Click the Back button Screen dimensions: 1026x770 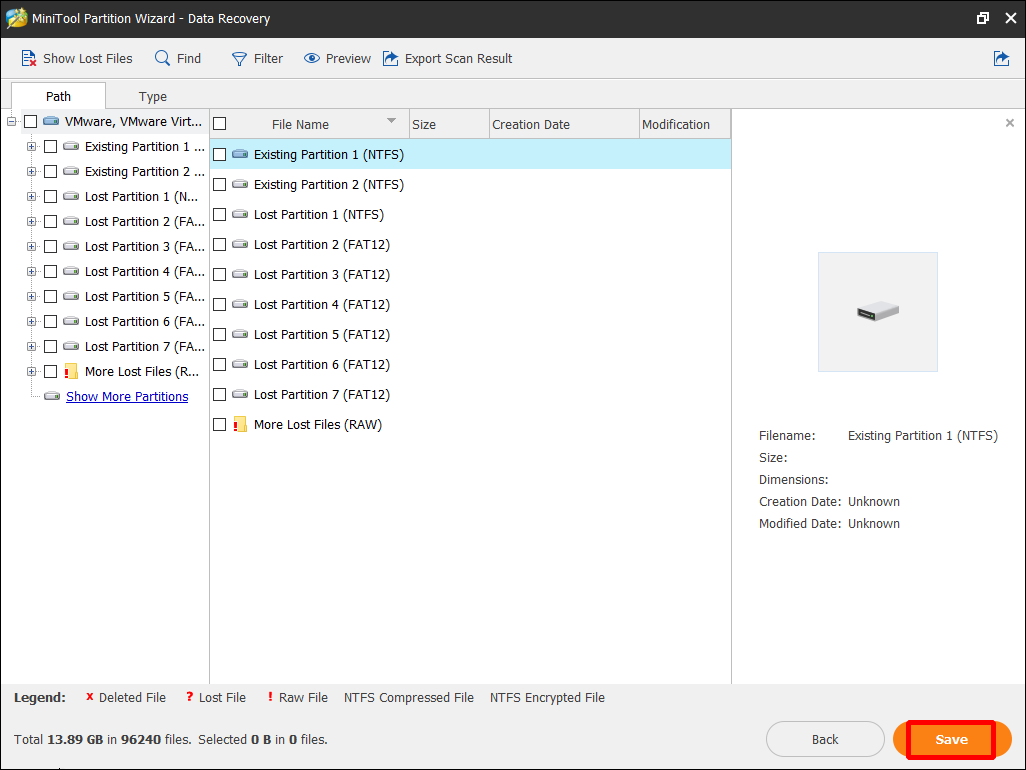[x=825, y=739]
